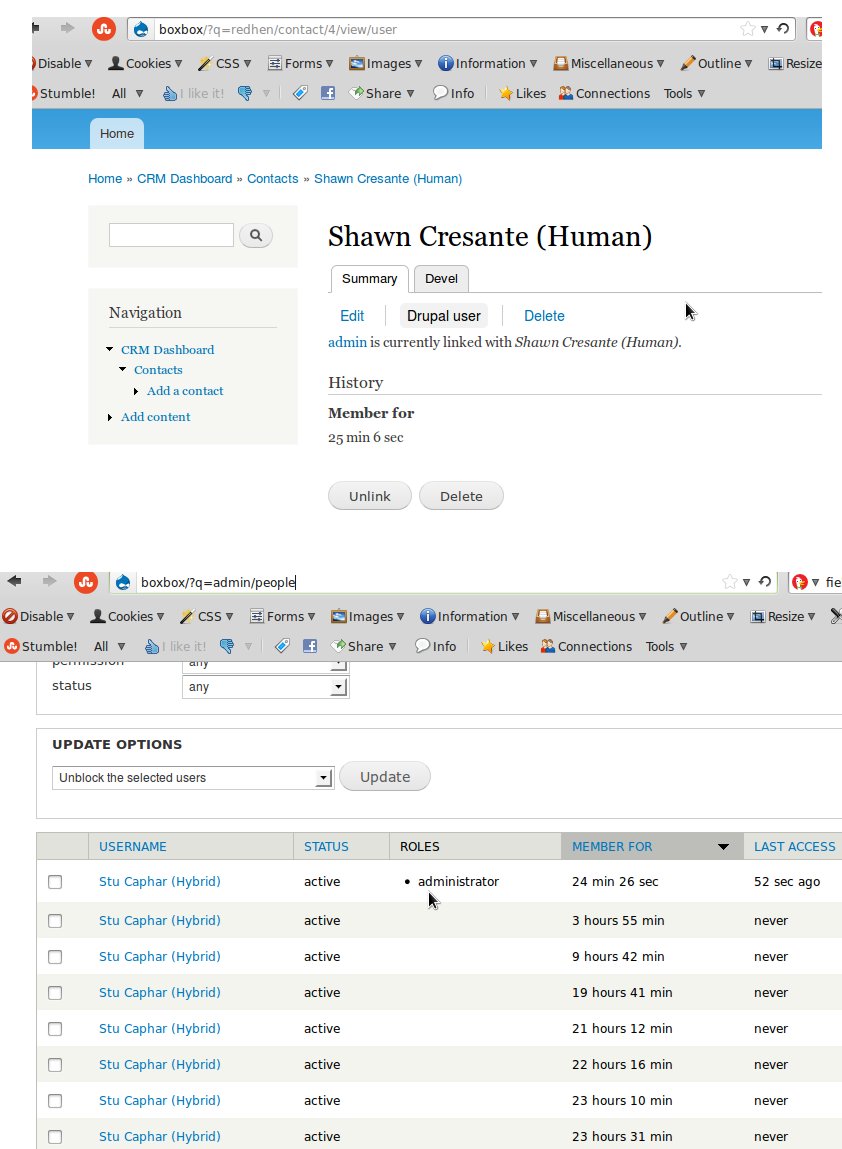Click the Unlink button

(369, 496)
